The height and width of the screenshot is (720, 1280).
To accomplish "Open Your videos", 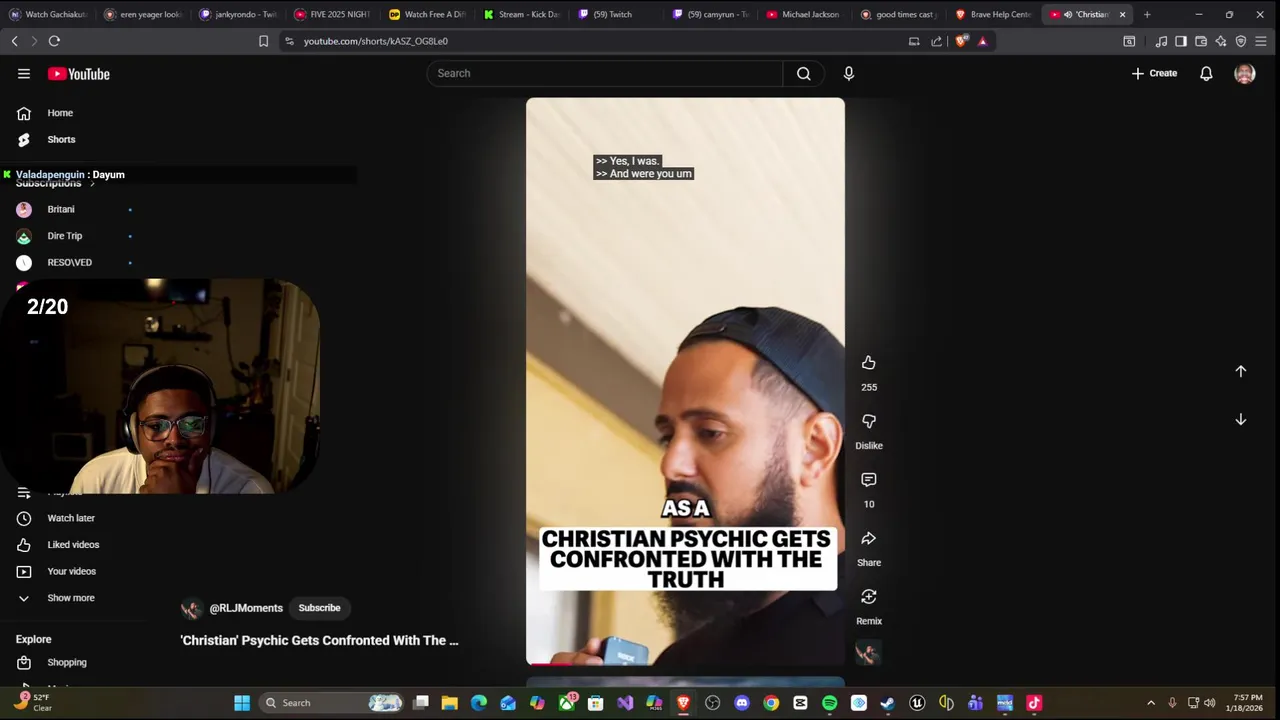I will (x=70, y=571).
